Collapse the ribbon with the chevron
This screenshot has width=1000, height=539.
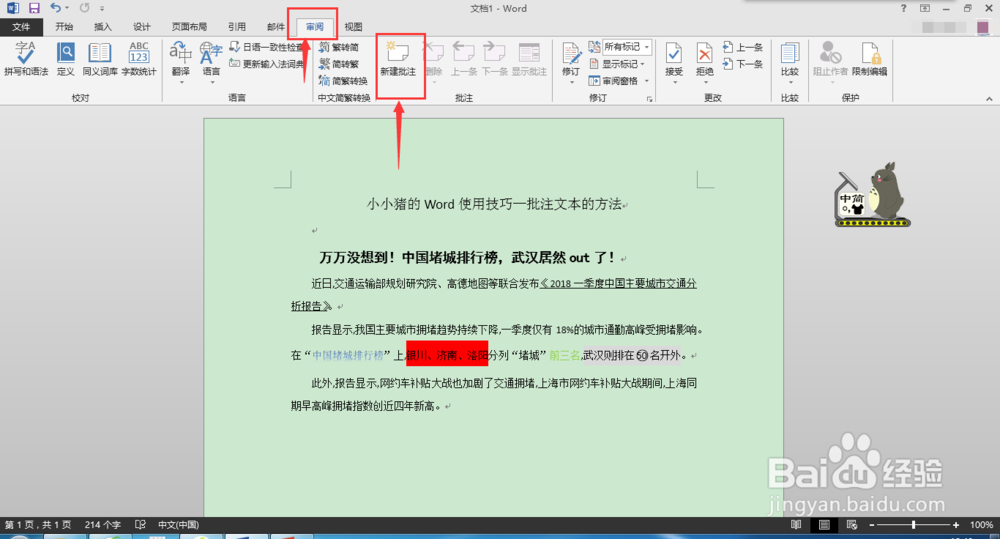pyautogui.click(x=989, y=99)
